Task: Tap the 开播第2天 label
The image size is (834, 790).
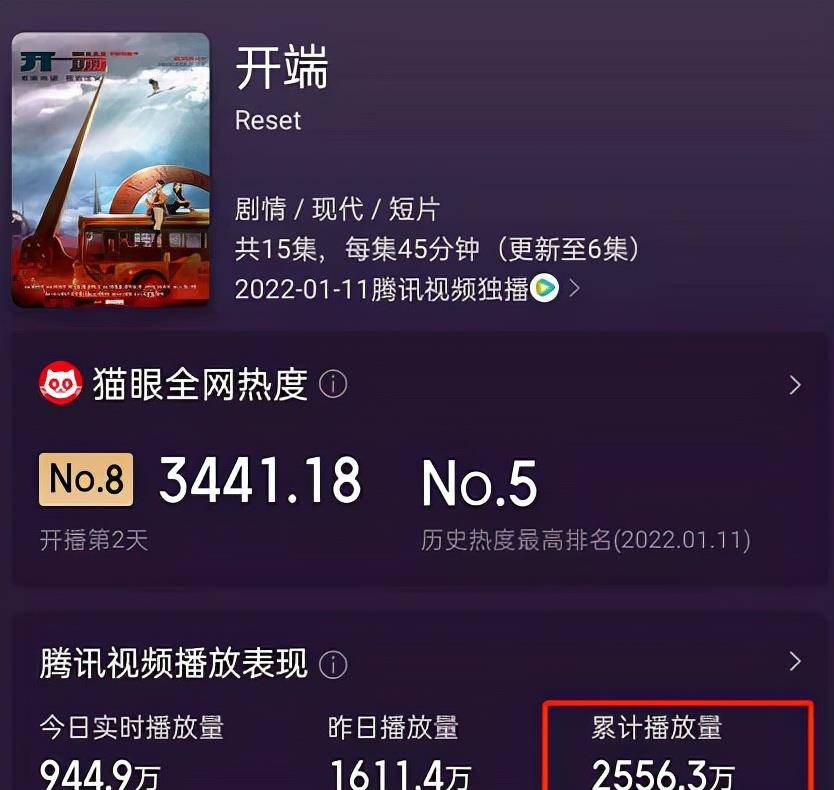Action: [94, 540]
